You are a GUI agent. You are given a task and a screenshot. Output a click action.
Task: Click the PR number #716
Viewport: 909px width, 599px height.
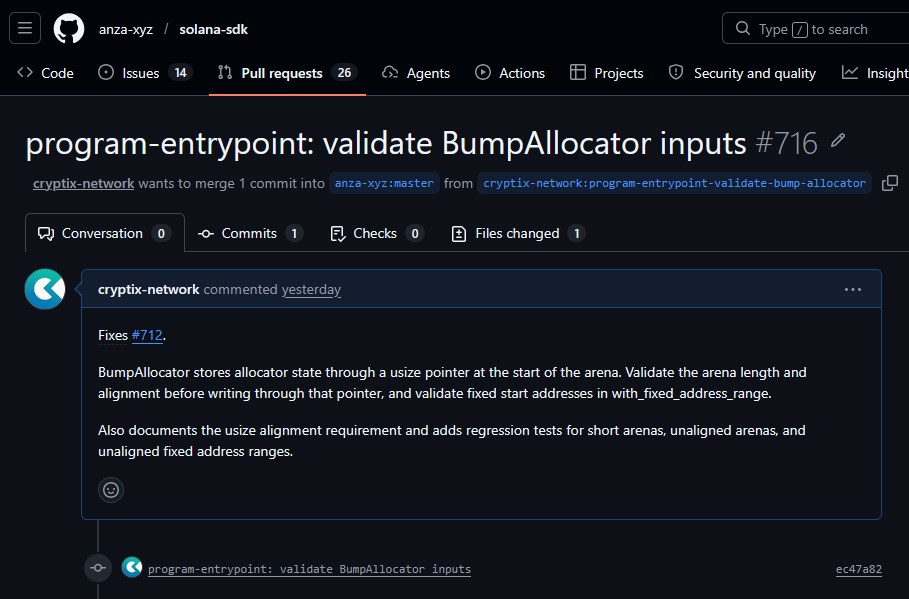(786, 143)
